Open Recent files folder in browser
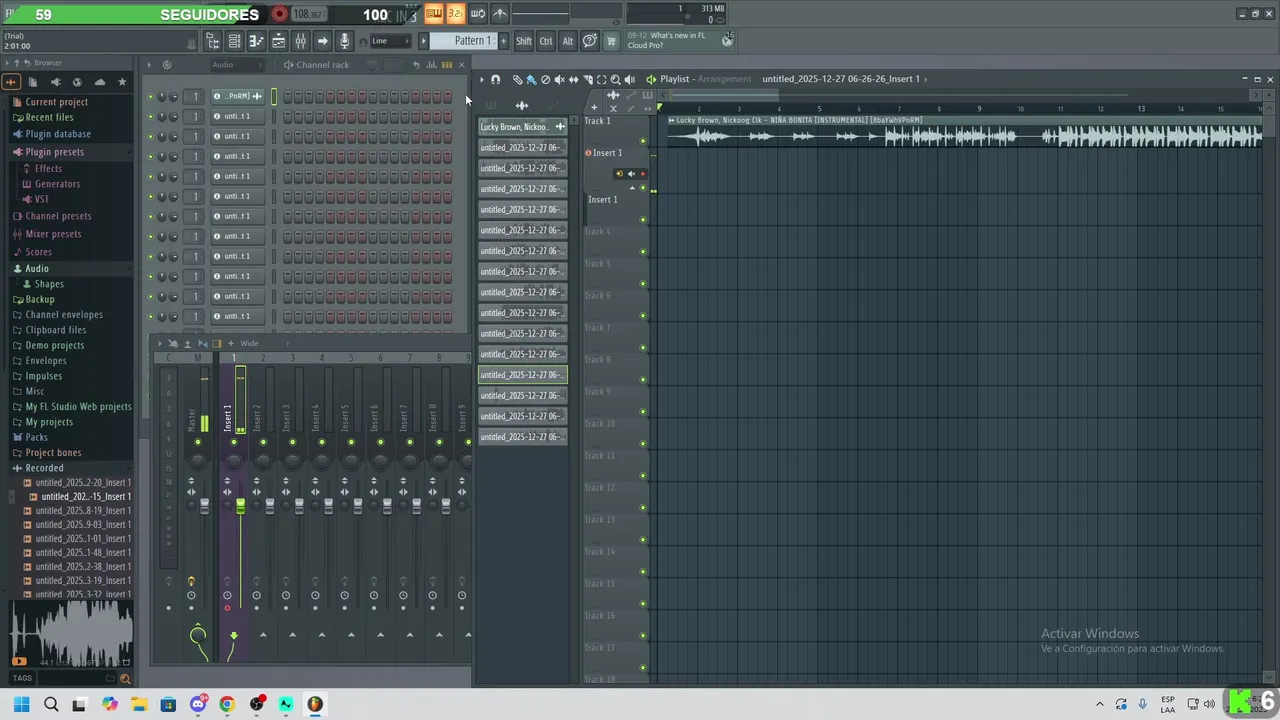This screenshot has height=720, width=1280. 49,118
